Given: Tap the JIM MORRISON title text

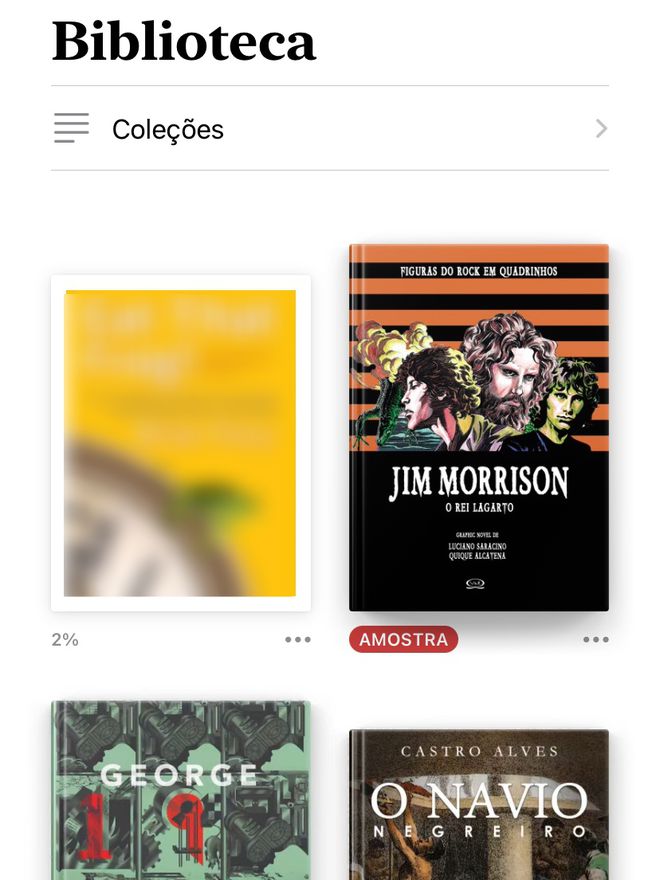Looking at the screenshot, I should (479, 483).
